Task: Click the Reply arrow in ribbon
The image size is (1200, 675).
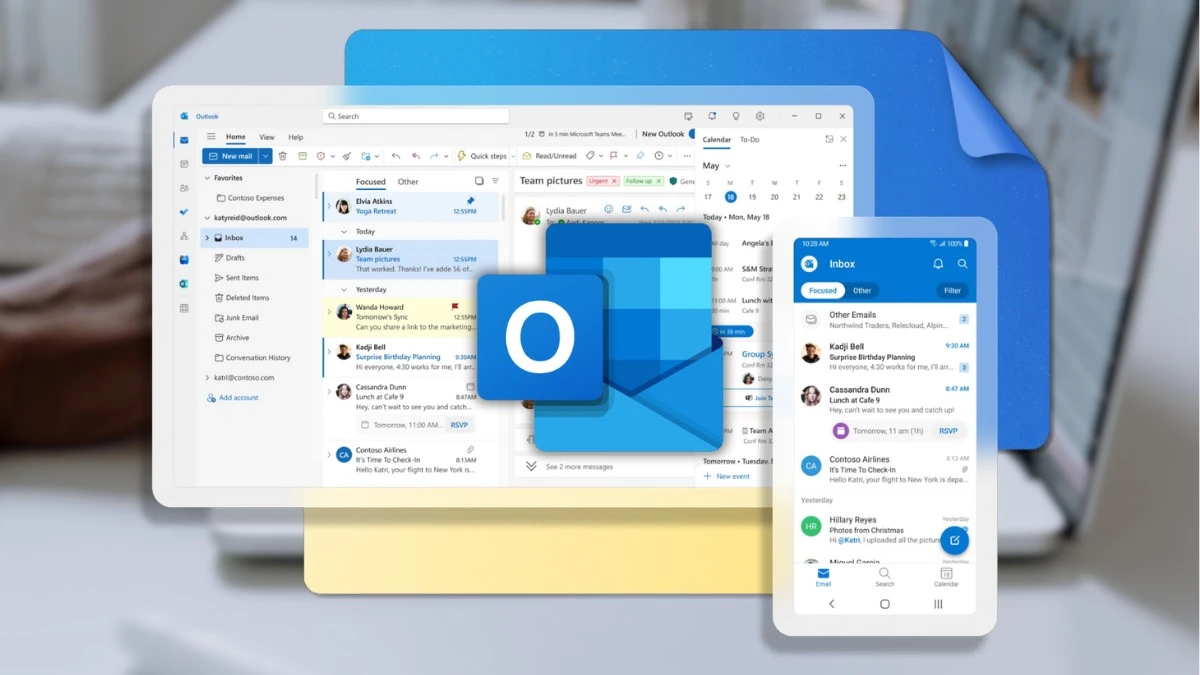Action: click(396, 156)
